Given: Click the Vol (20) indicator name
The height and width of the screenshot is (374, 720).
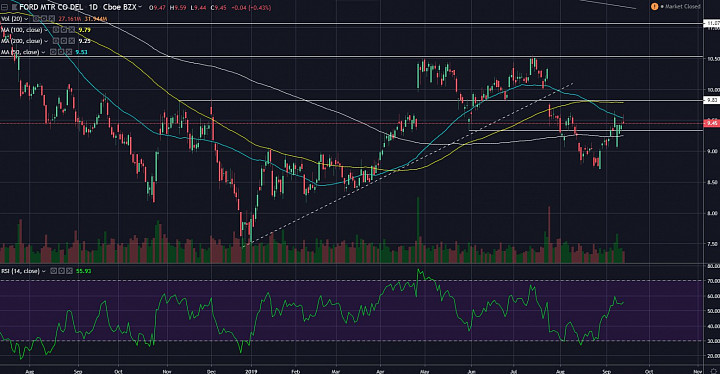Looking at the screenshot, I should pos(11,19).
